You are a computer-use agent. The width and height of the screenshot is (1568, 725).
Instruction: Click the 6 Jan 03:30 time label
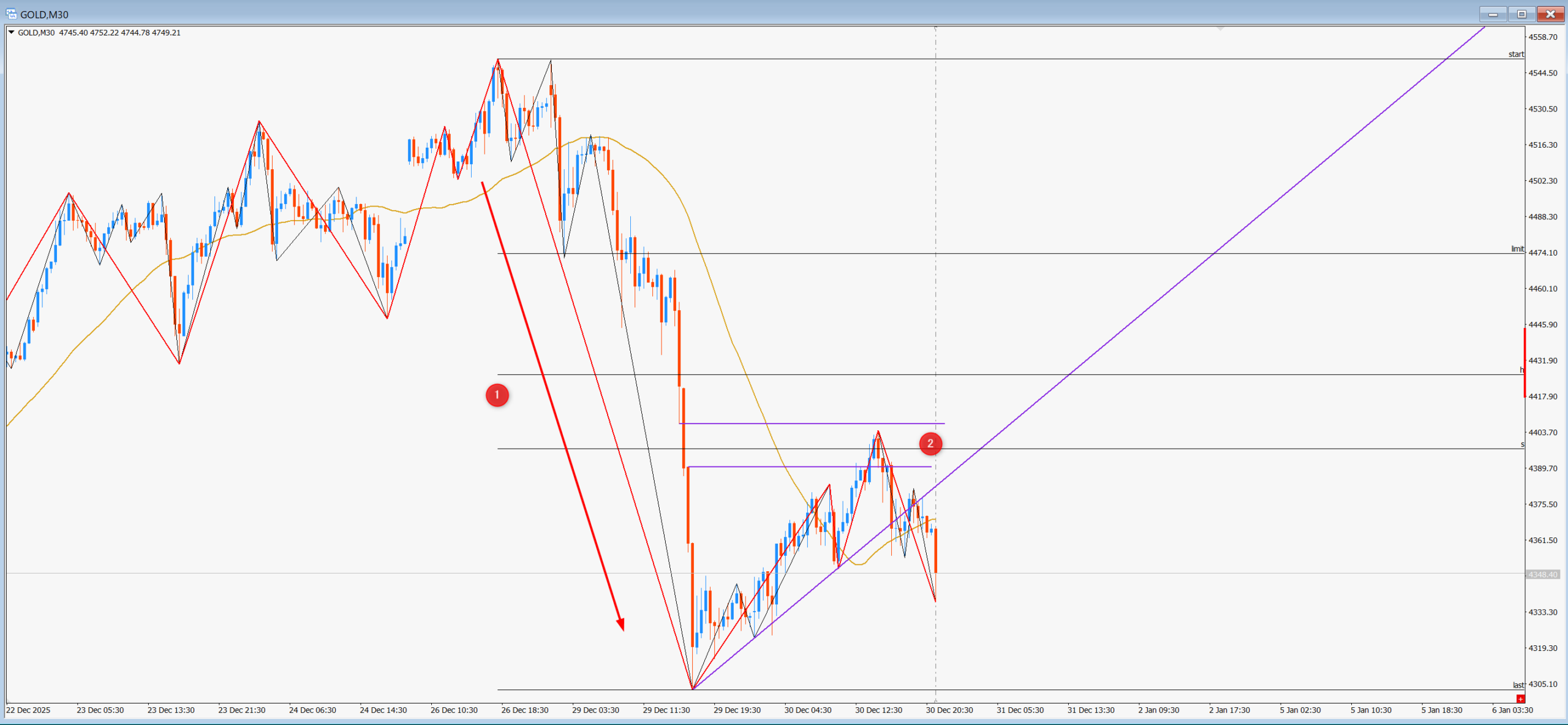1512,710
